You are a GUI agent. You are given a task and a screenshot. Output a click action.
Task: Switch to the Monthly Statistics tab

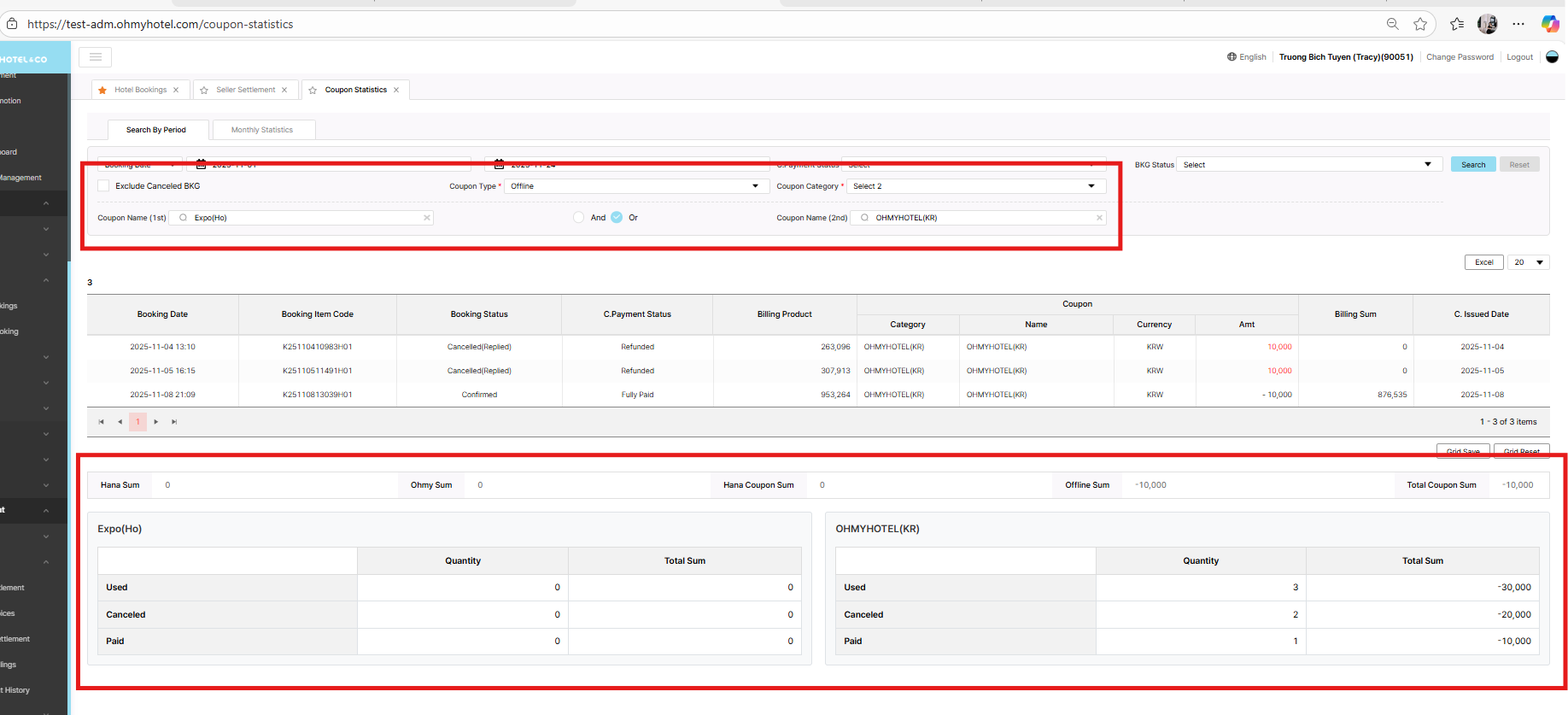click(x=262, y=130)
